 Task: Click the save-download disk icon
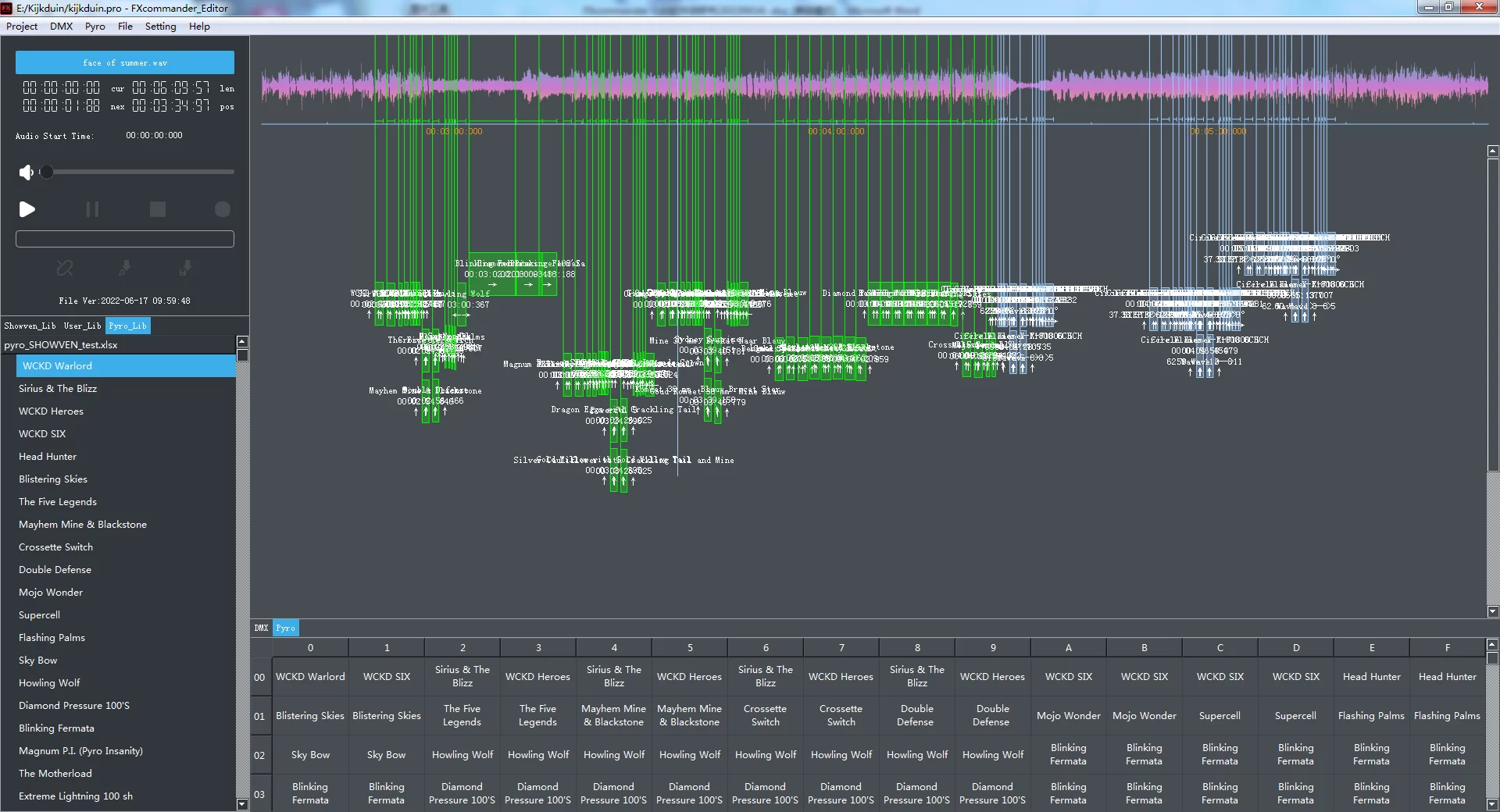point(185,268)
